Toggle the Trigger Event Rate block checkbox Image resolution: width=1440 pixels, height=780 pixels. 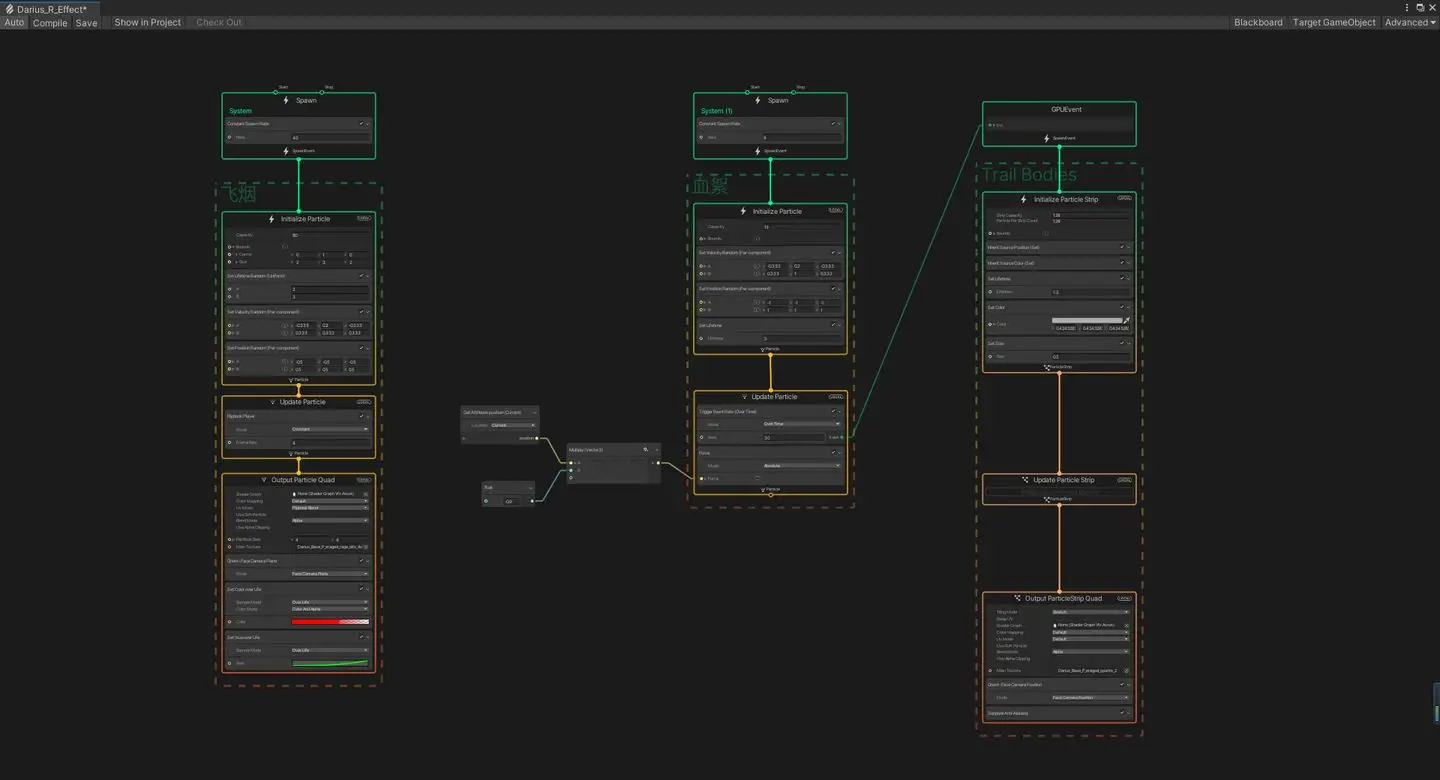[x=833, y=411]
